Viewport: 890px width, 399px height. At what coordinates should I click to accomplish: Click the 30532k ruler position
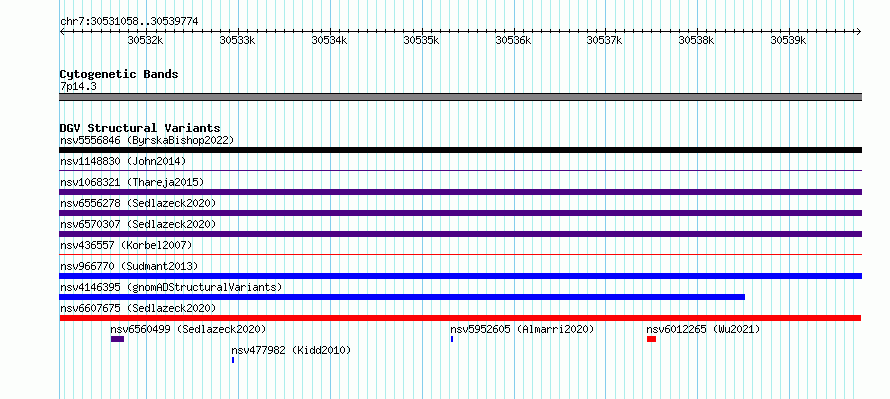[145, 40]
